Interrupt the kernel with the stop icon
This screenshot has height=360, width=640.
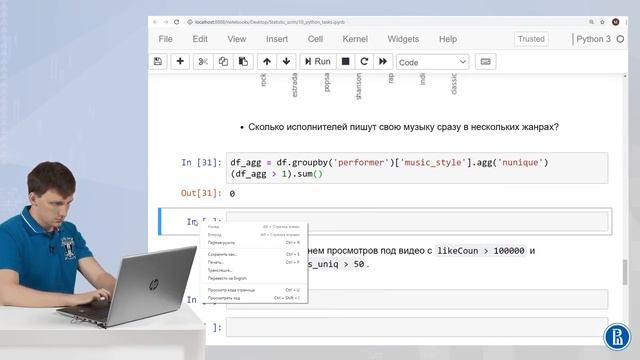coord(345,62)
